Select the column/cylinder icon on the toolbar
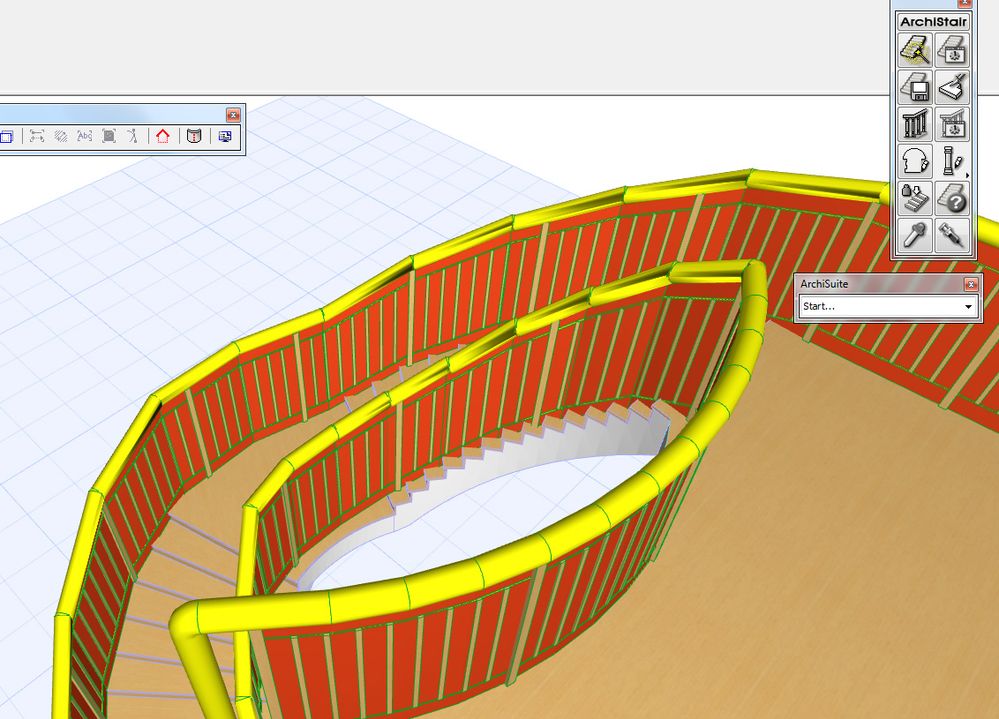The height and width of the screenshot is (719, 999). [x=194, y=135]
